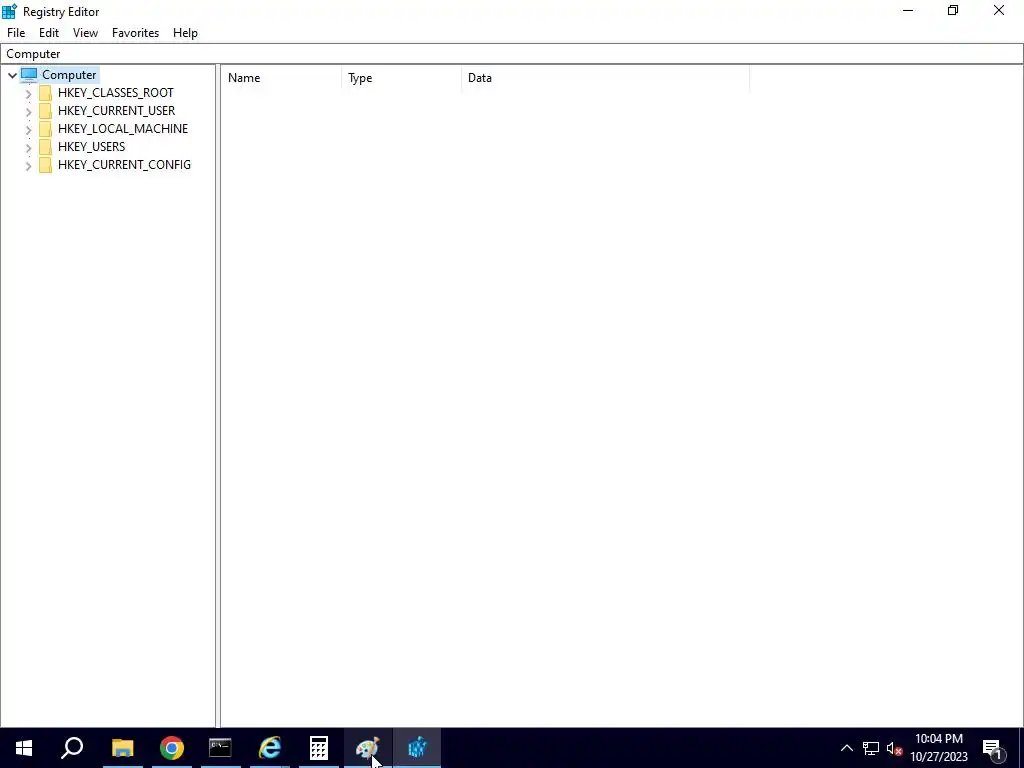Open the Action Center notifications

(x=993, y=748)
